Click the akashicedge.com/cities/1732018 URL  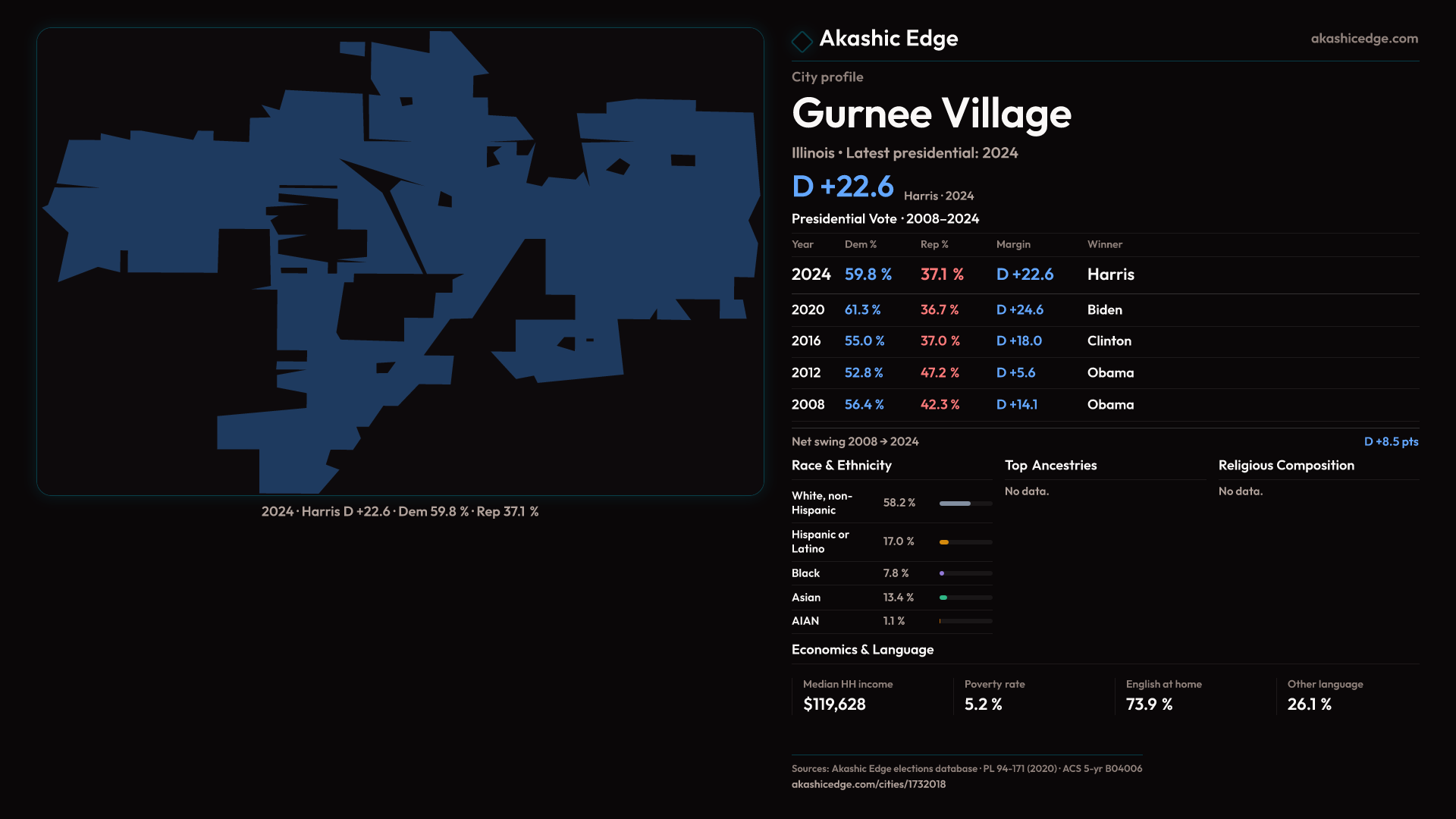point(868,784)
